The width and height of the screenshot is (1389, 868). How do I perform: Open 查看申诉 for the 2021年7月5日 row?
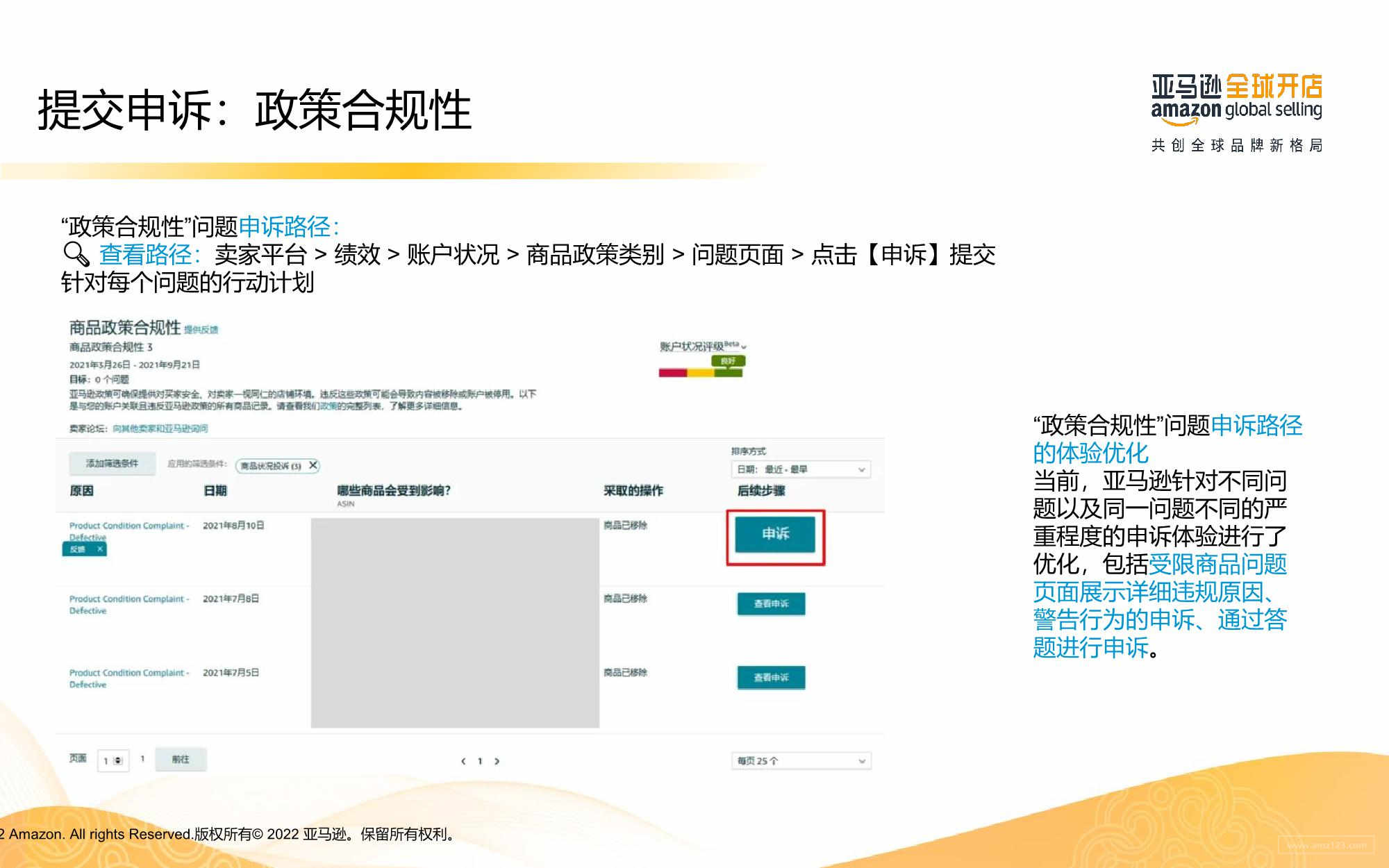pyautogui.click(x=771, y=678)
